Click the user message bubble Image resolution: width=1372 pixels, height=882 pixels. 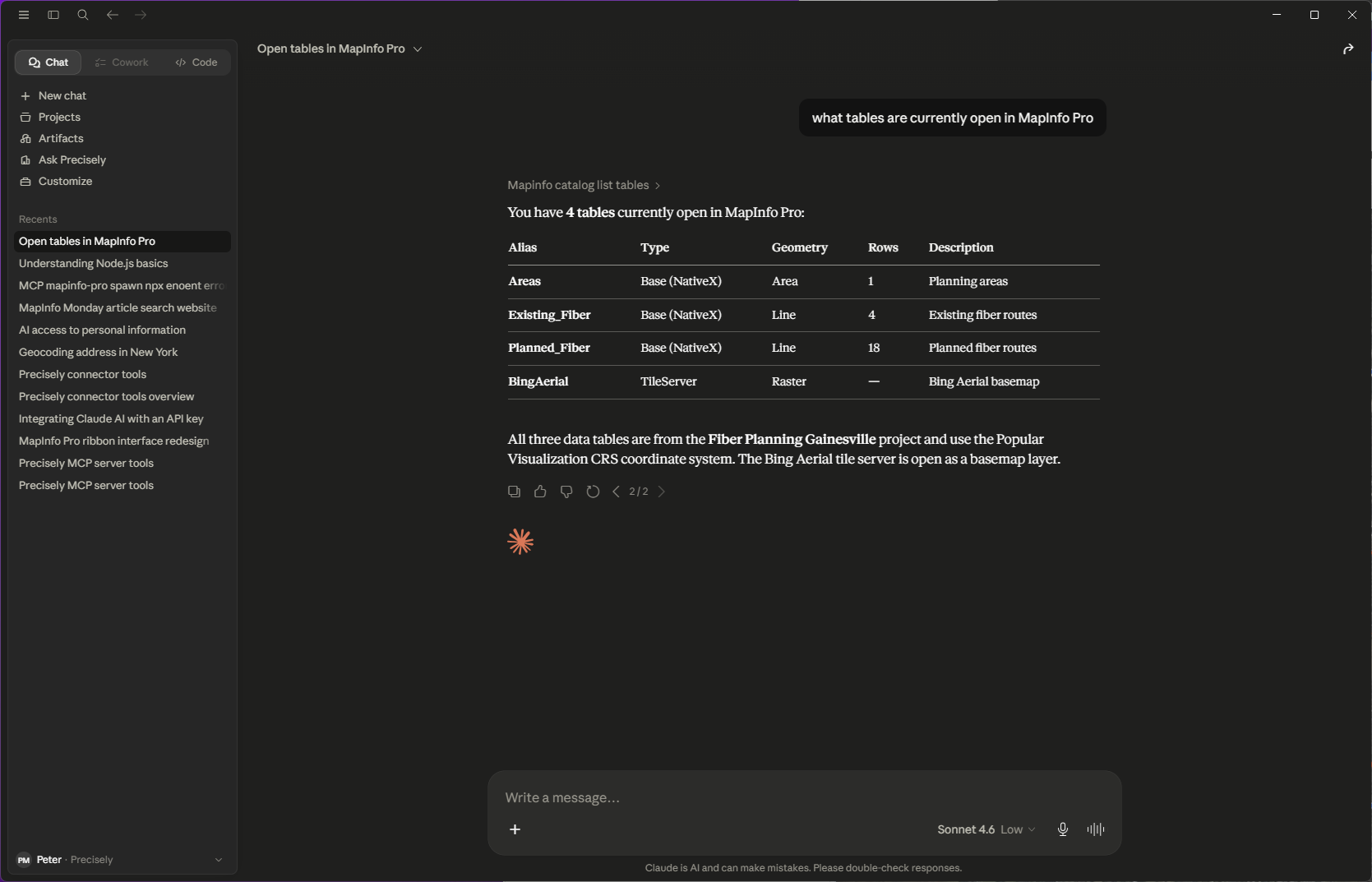click(953, 118)
